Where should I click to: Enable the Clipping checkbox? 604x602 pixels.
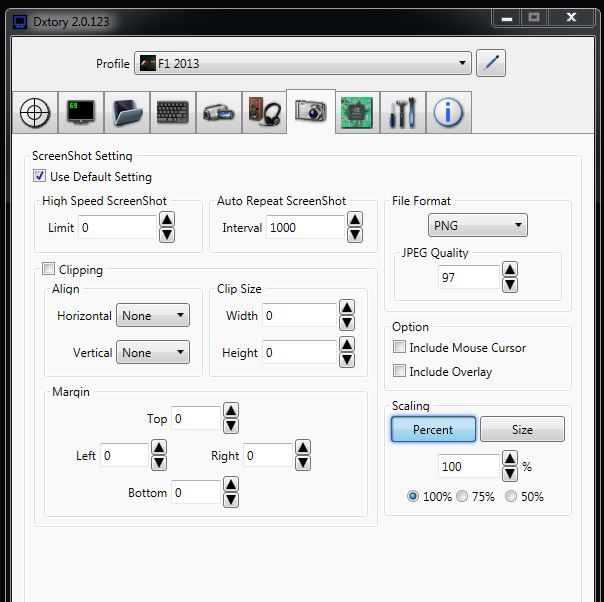[49, 268]
